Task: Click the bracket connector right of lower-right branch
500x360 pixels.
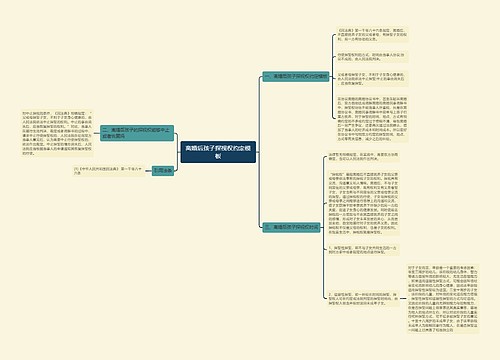Action: [x=324, y=227]
